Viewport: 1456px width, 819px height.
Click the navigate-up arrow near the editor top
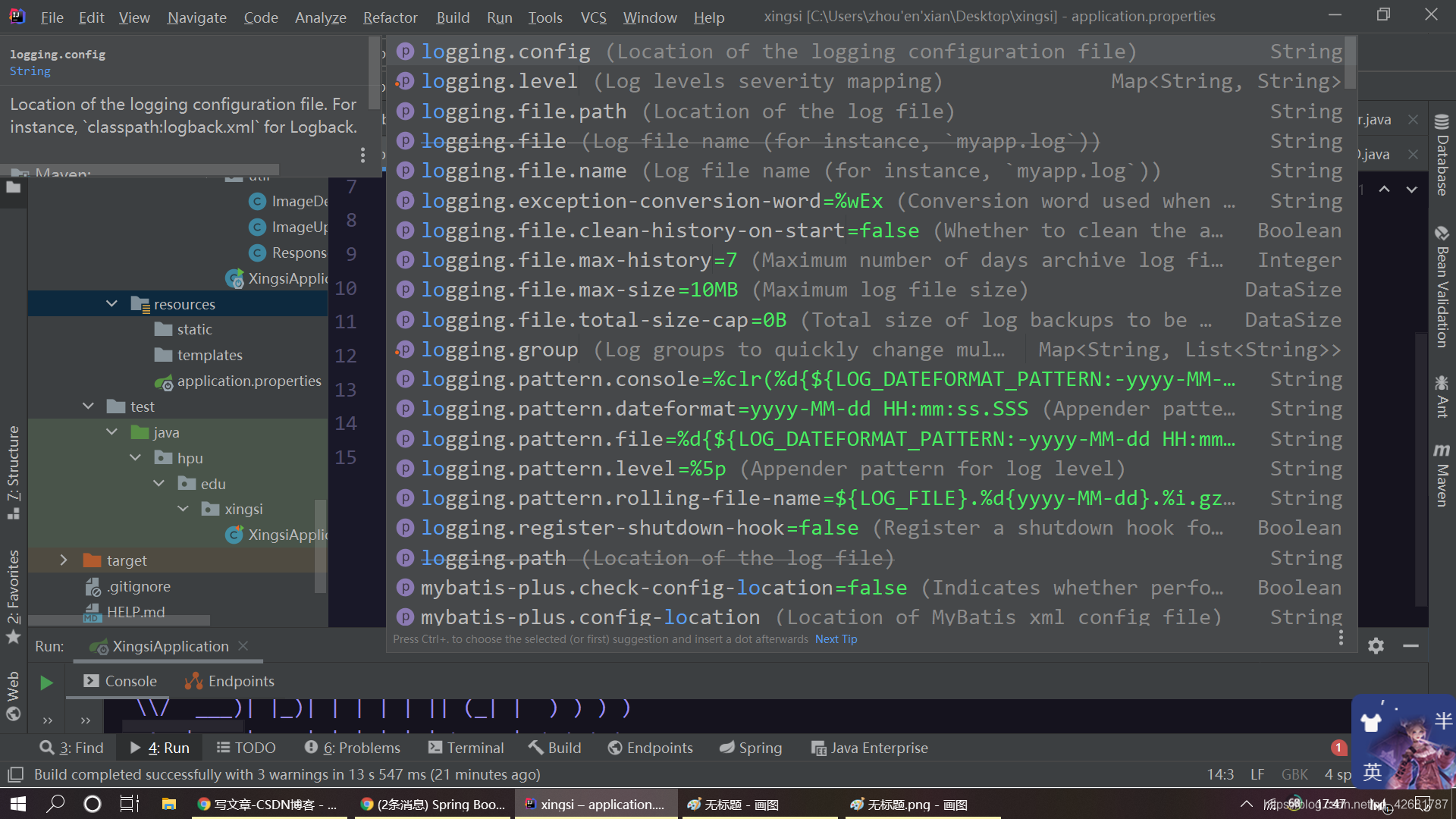[1385, 190]
